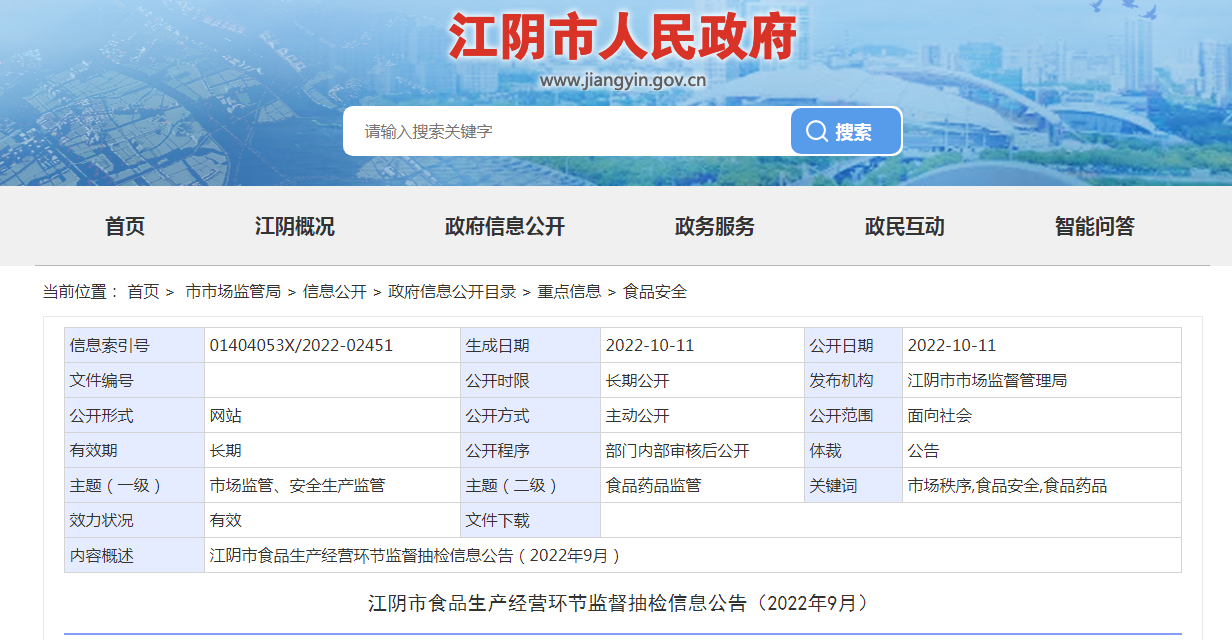This screenshot has height=640, width=1232.
Task: Select the 体裁 label cell
Action: (x=853, y=451)
